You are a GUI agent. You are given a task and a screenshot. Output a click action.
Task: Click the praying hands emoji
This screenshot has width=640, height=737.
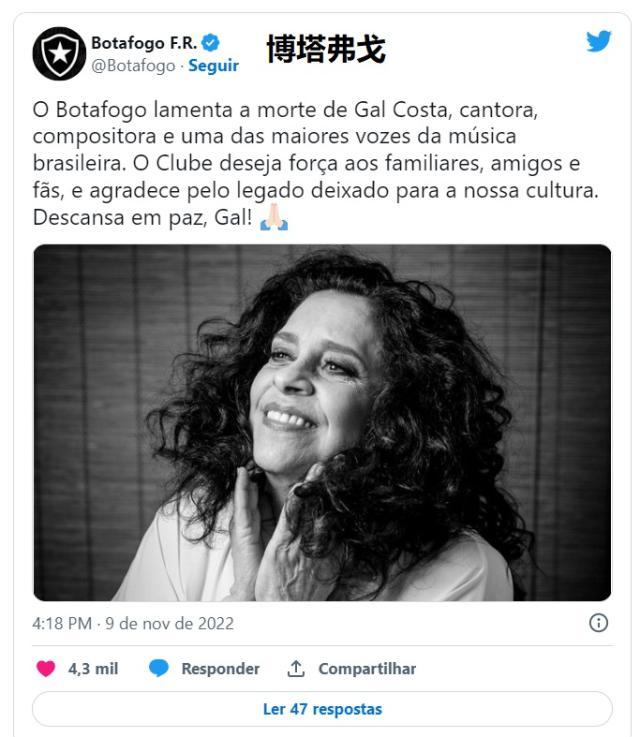click(274, 217)
